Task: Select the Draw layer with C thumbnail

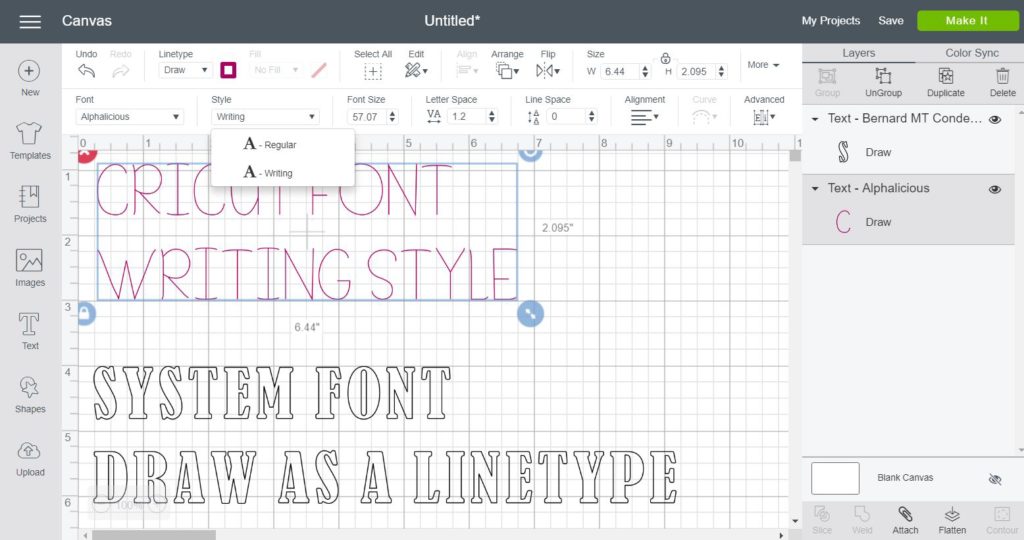Action: tap(908, 222)
